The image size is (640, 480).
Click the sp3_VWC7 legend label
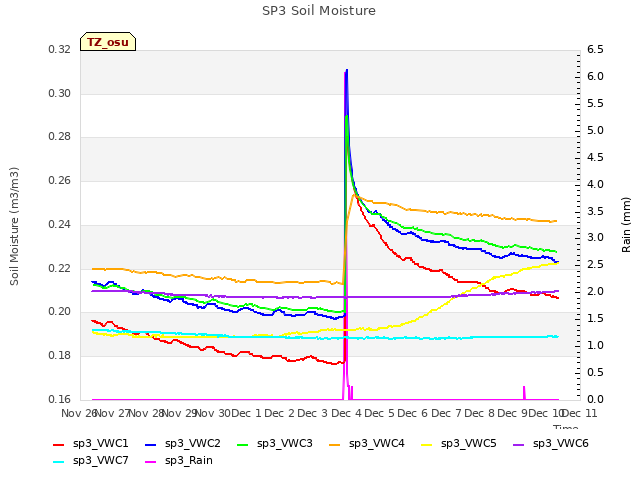click(100, 461)
